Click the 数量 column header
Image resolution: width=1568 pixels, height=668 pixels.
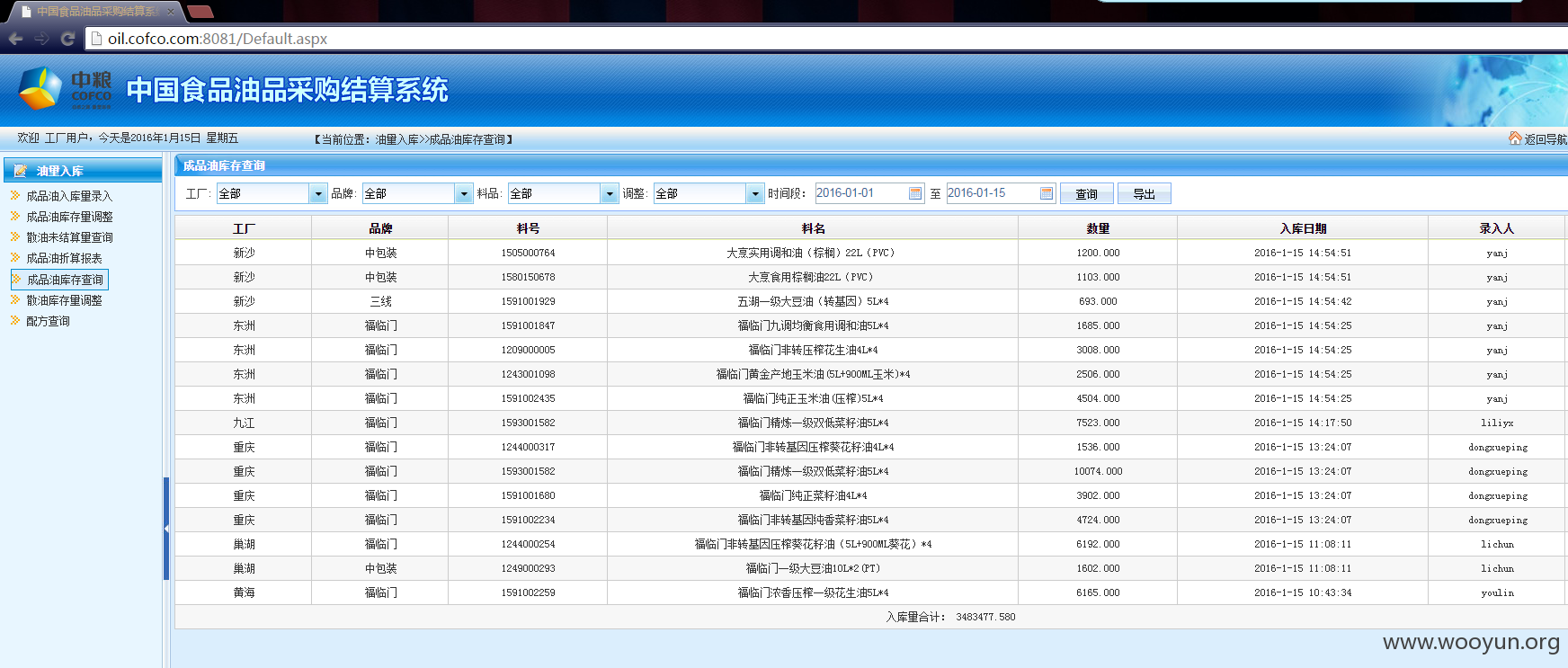click(1098, 228)
